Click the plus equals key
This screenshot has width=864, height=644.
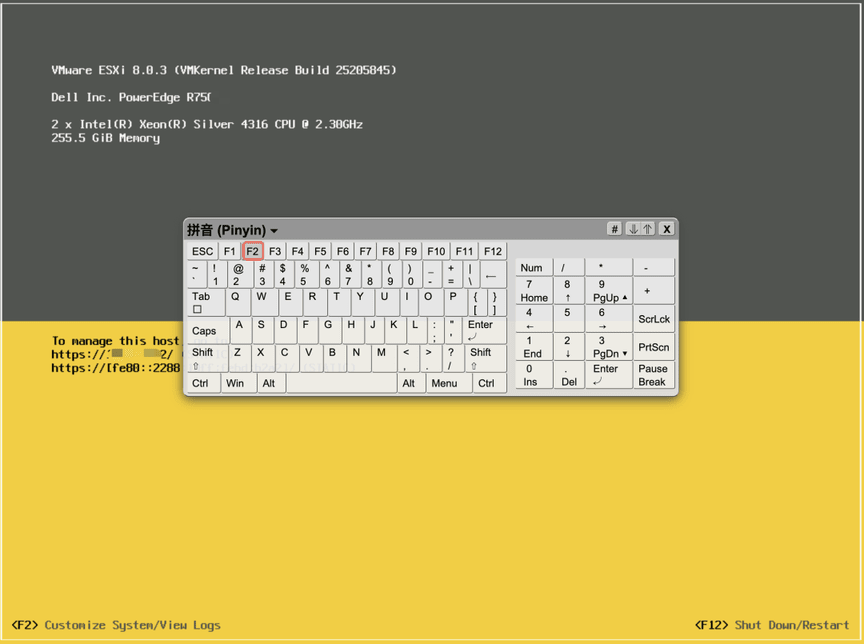pos(452,274)
